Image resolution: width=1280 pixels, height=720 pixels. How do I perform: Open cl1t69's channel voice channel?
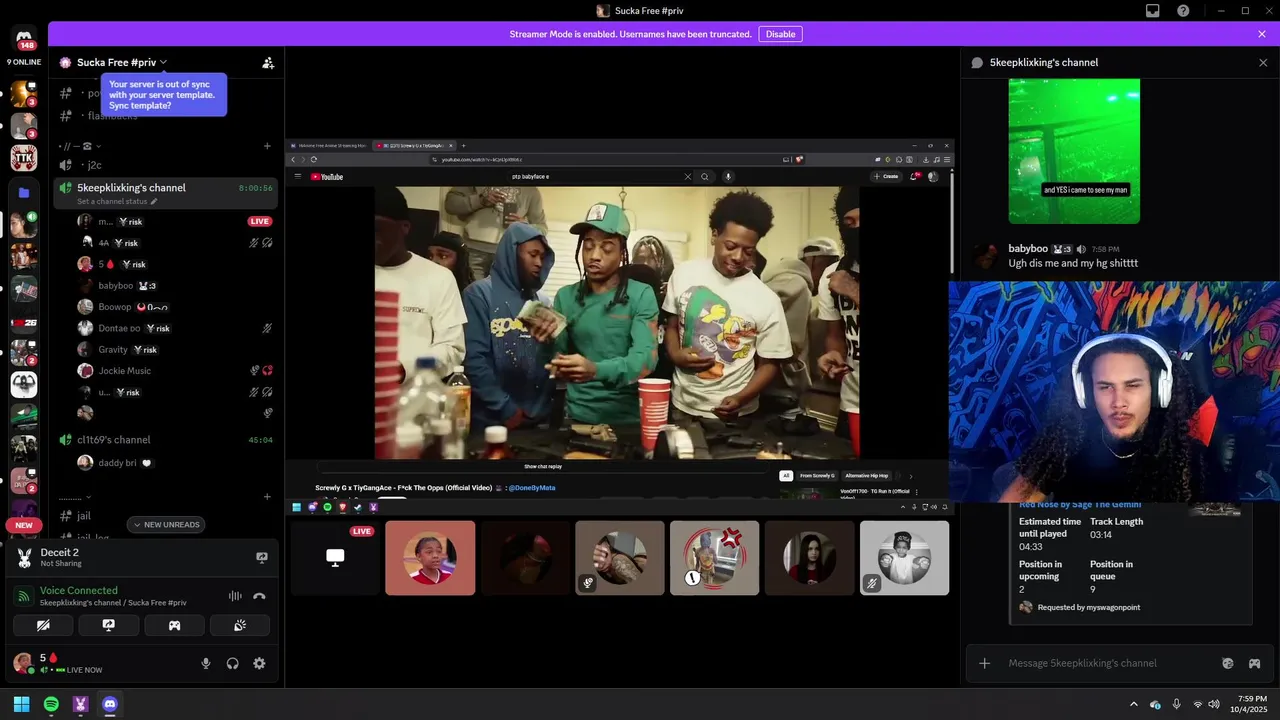pos(165,439)
